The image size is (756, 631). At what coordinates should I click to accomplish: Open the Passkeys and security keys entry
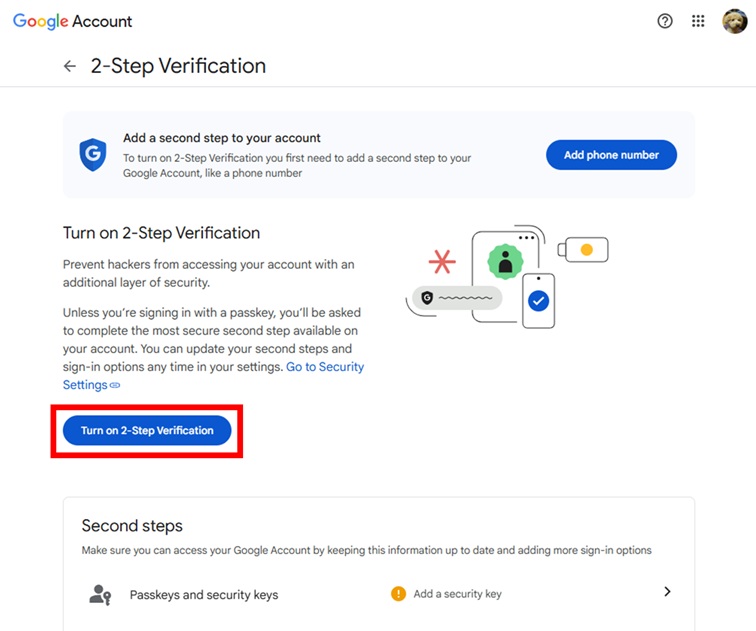[204, 595]
